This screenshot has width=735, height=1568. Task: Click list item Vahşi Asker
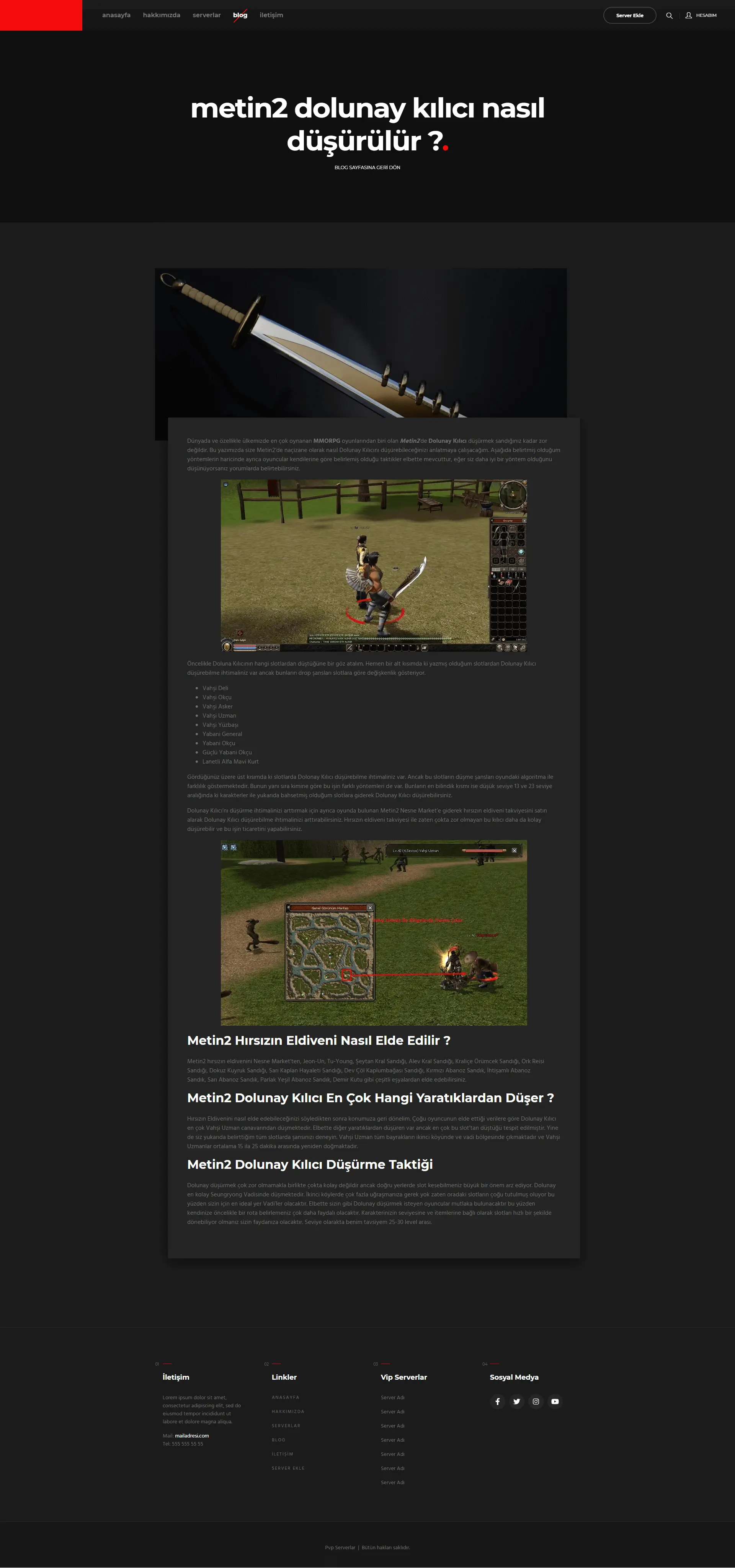(x=217, y=706)
